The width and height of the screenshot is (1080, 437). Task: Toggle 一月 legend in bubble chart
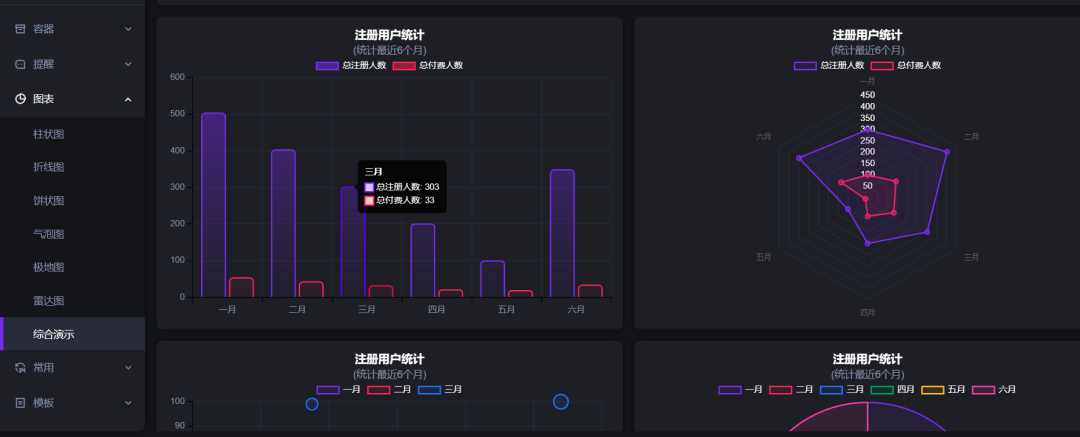point(338,389)
